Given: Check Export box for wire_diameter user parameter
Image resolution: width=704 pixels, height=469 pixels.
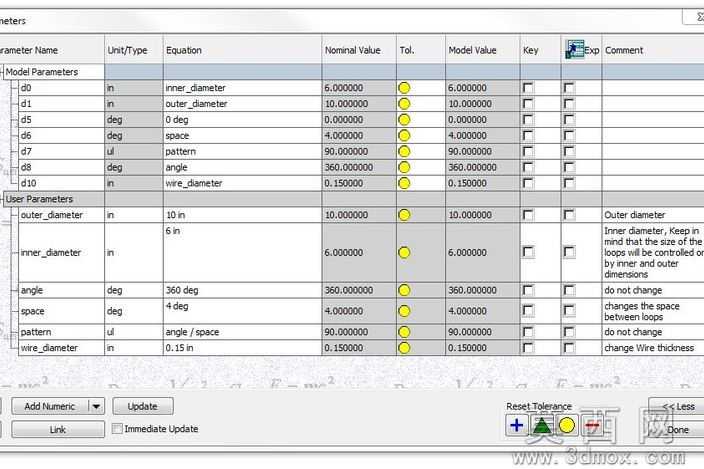Looking at the screenshot, I should coord(569,348).
